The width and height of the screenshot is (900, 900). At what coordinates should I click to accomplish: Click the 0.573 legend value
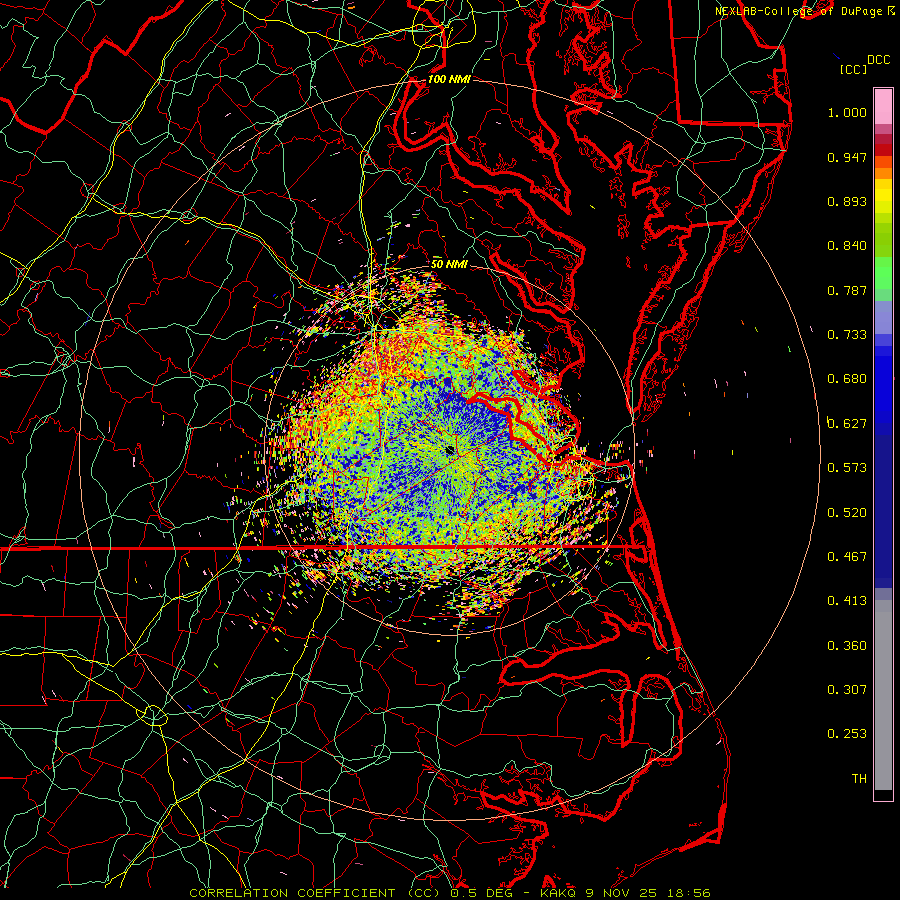coord(847,468)
